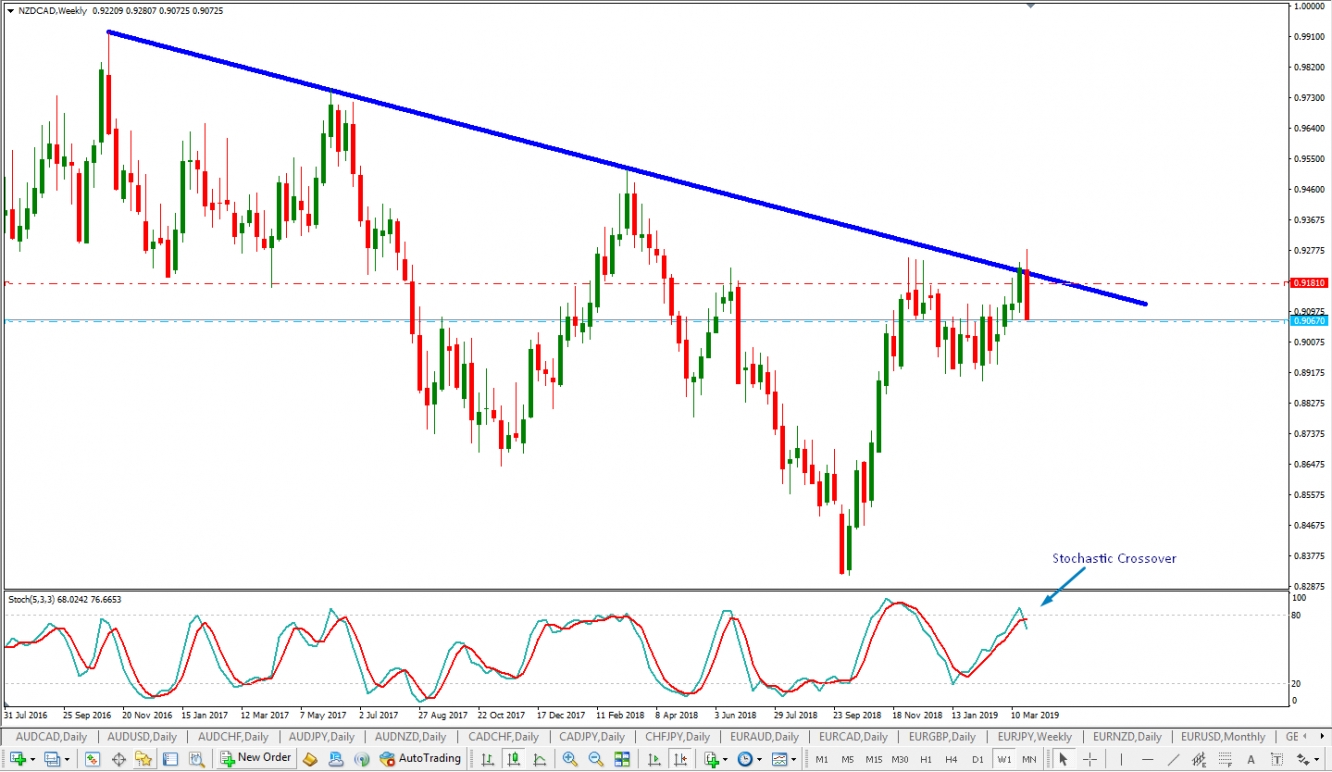
Task: Click the NZDCAD,Weekly chart title triangle
Action: [10, 10]
